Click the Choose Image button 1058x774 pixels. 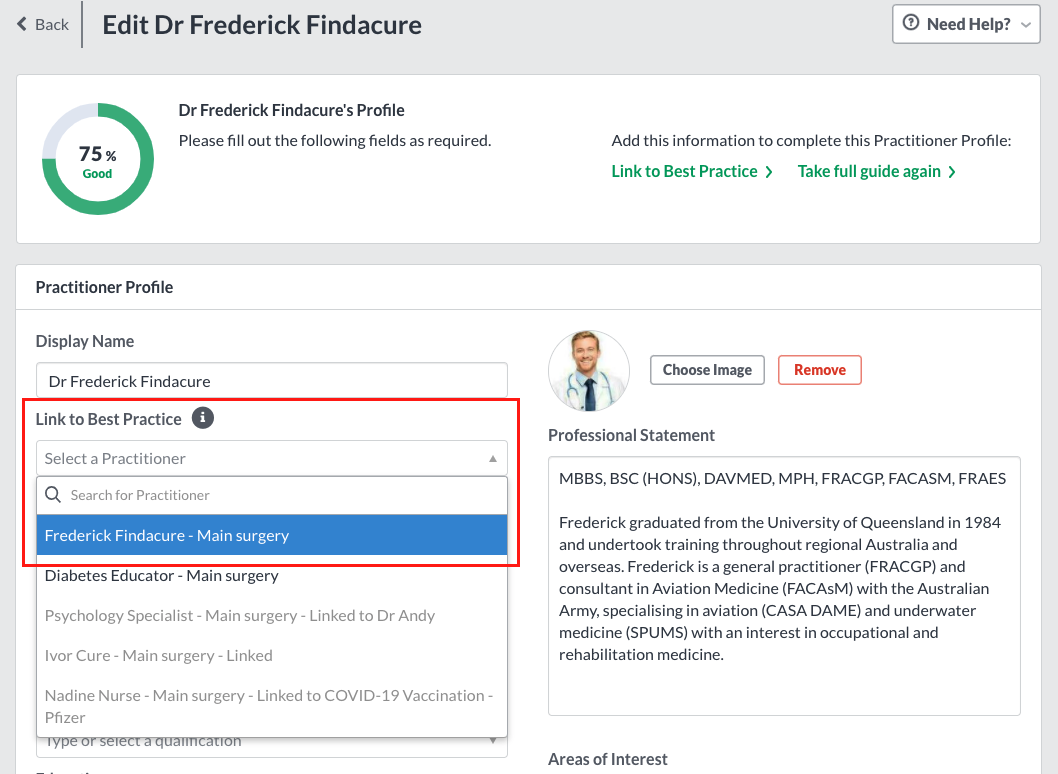pos(707,370)
